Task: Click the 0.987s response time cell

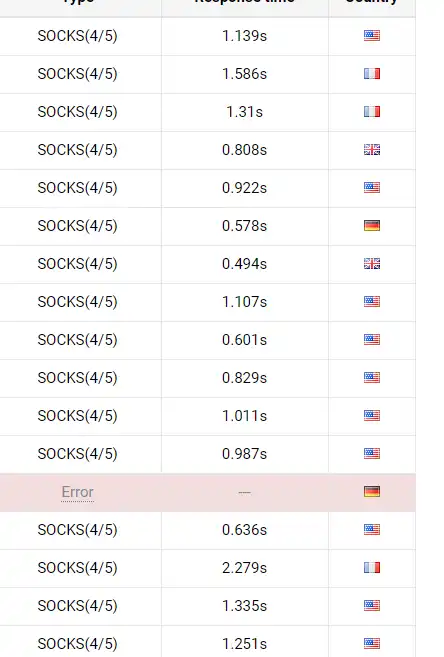Action: (x=245, y=454)
